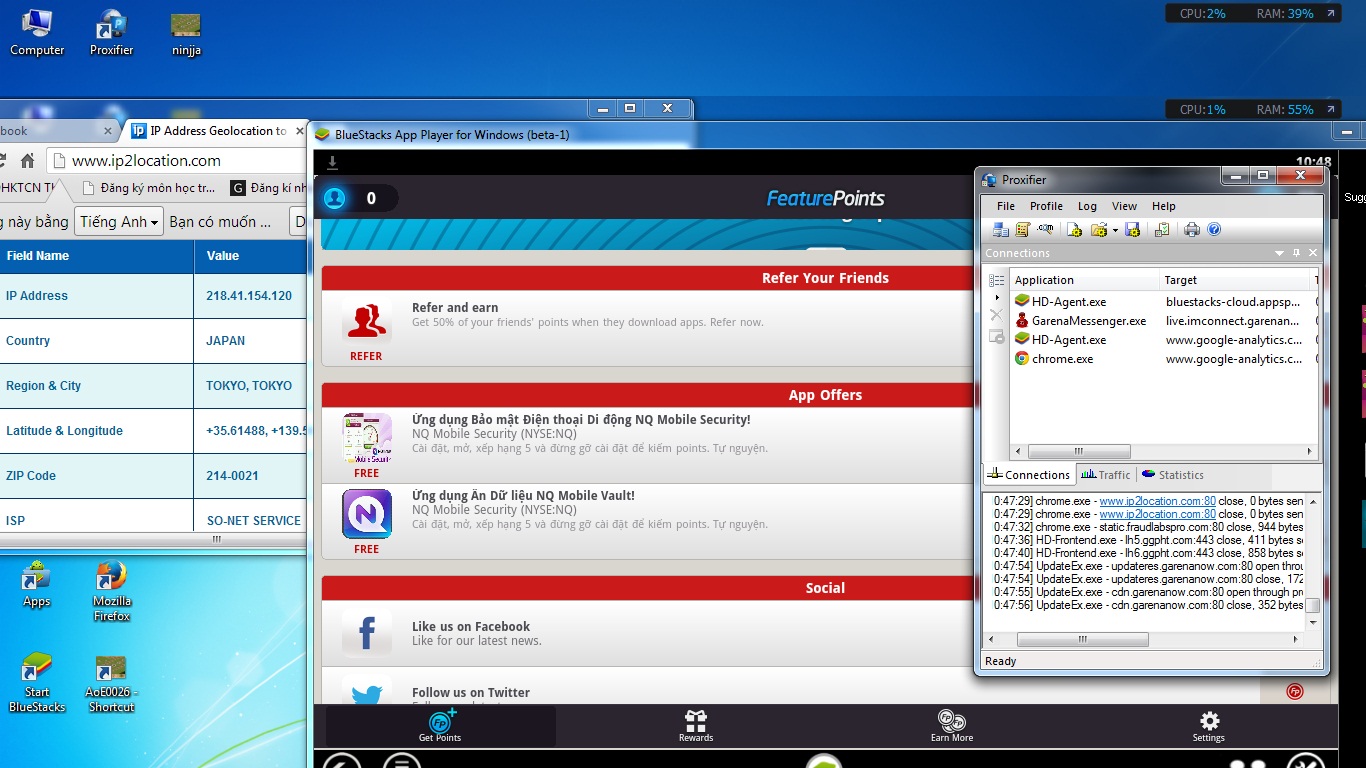Screen dimensions: 1366x768
Task: Select the chrome.exe connection row
Action: [x=1164, y=359]
